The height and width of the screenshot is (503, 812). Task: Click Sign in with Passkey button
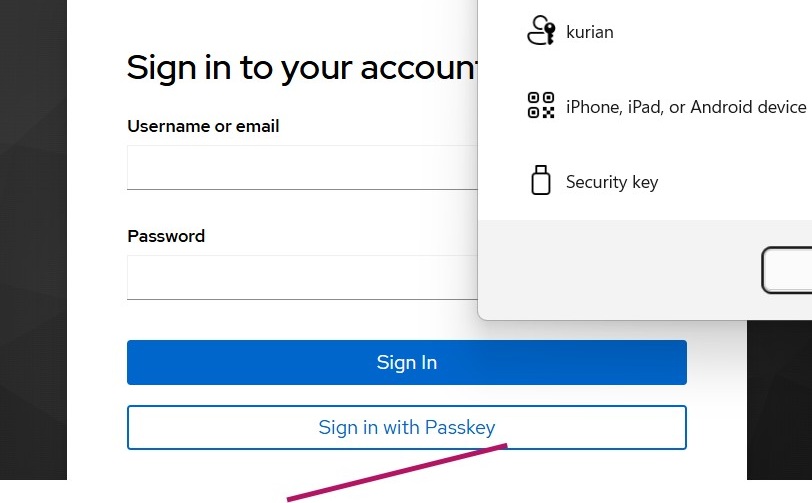406,428
